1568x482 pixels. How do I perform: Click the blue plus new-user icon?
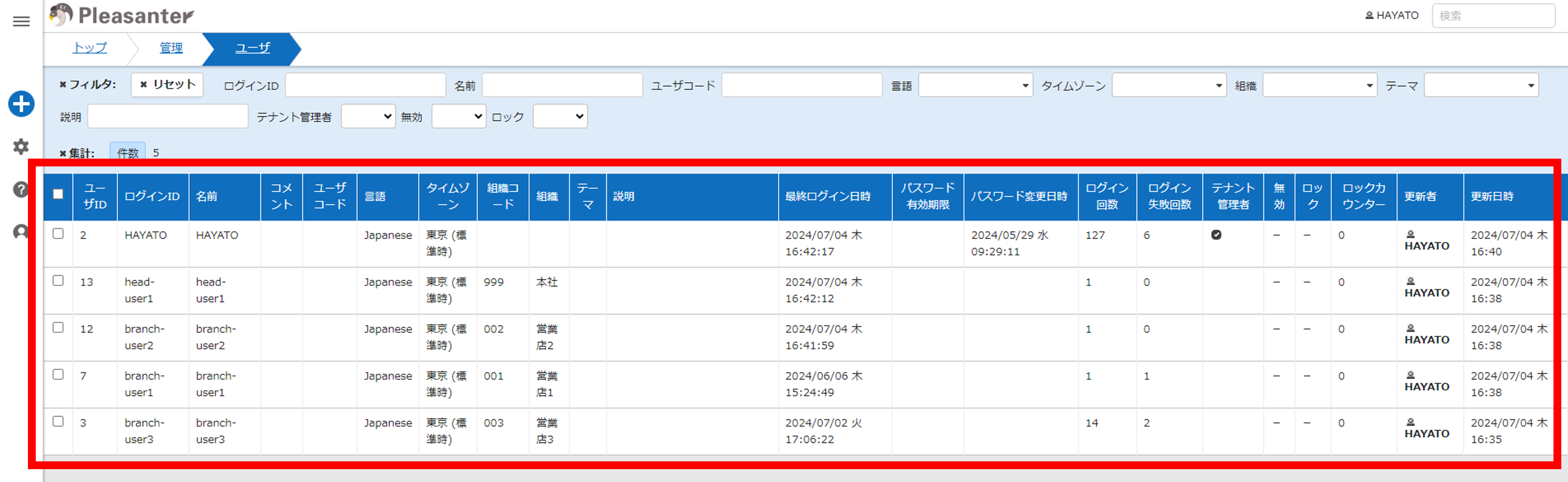[21, 103]
